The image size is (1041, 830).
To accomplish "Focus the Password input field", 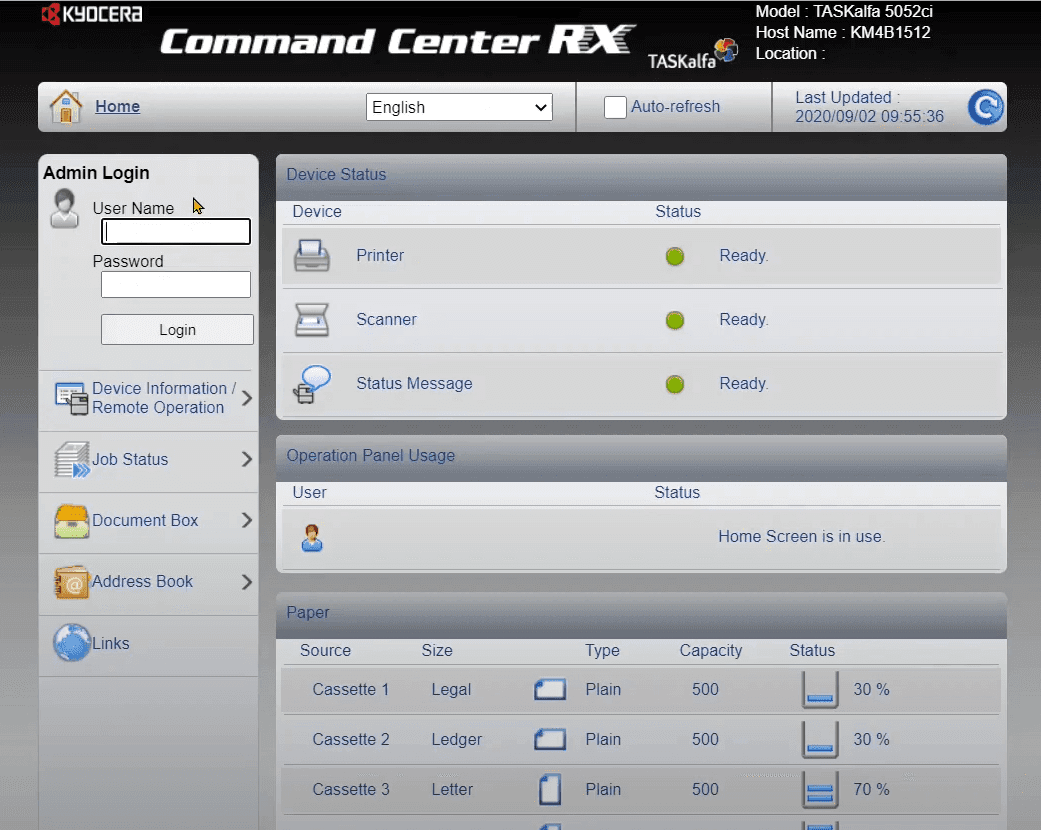I will (176, 284).
